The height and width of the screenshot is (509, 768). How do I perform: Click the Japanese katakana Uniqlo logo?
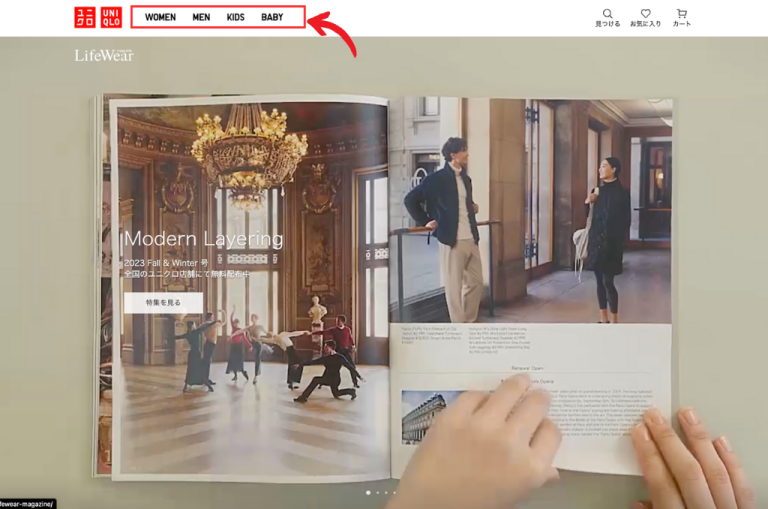85,17
